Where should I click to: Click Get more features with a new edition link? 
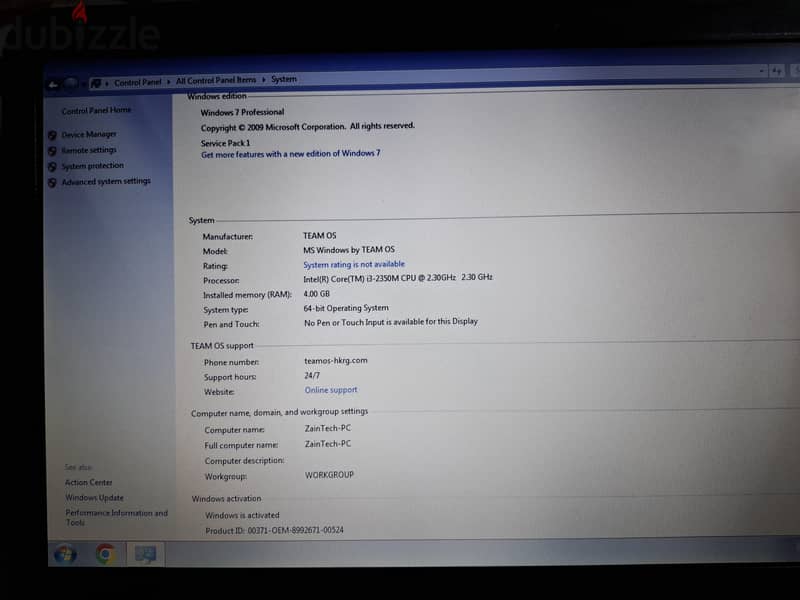click(x=290, y=154)
